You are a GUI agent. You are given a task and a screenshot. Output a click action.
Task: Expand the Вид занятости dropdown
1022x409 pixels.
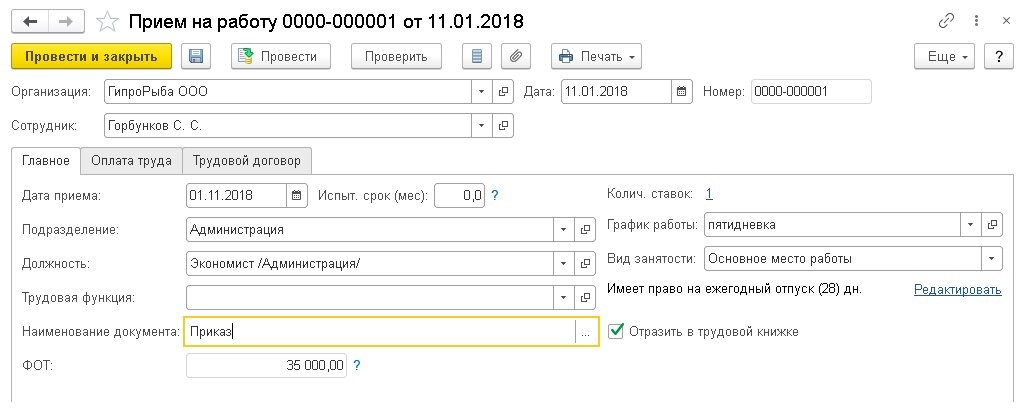[x=992, y=258]
